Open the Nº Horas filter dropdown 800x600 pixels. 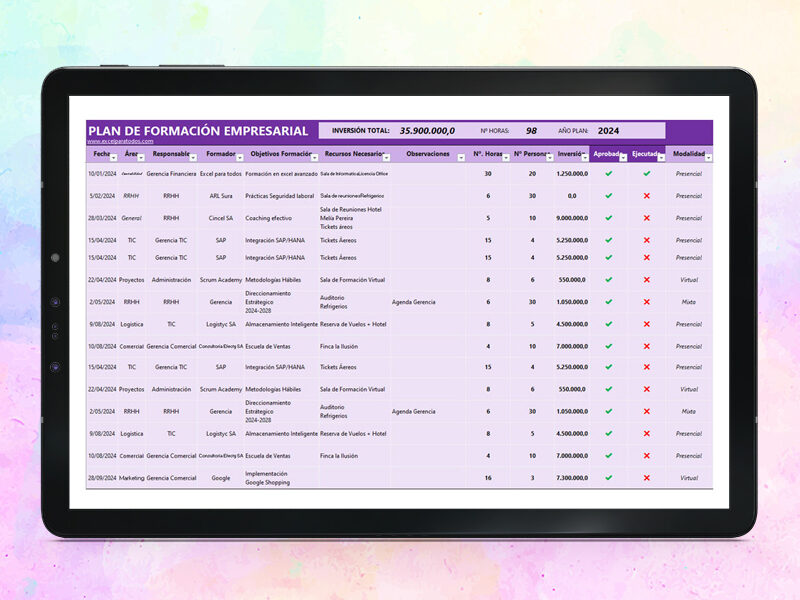(506, 158)
